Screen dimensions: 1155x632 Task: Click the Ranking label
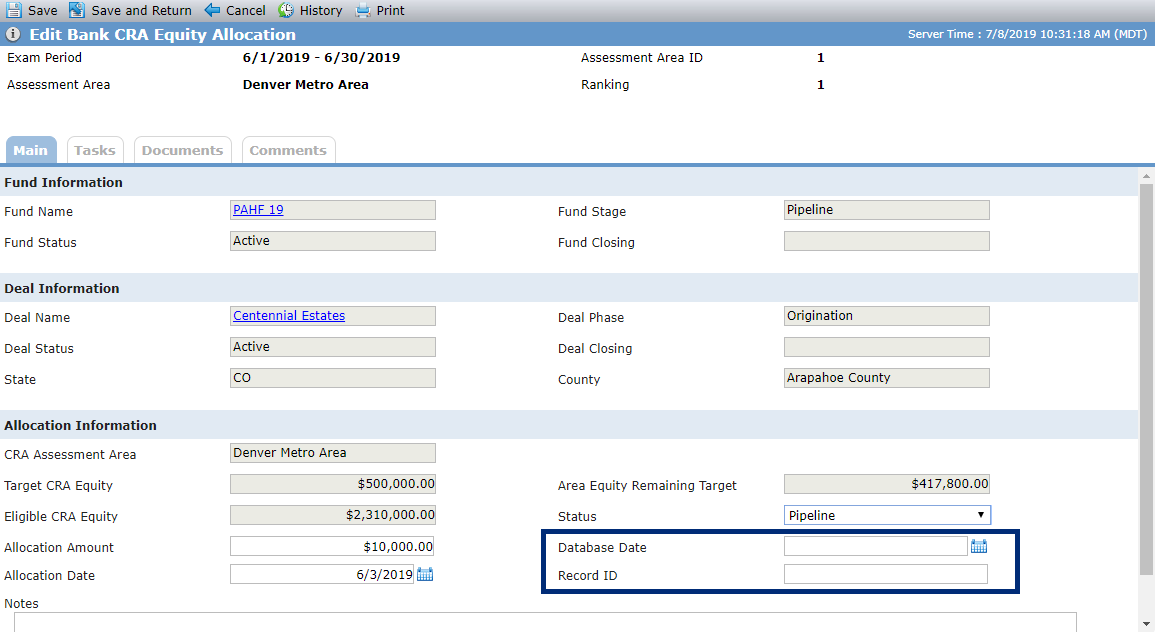point(605,85)
